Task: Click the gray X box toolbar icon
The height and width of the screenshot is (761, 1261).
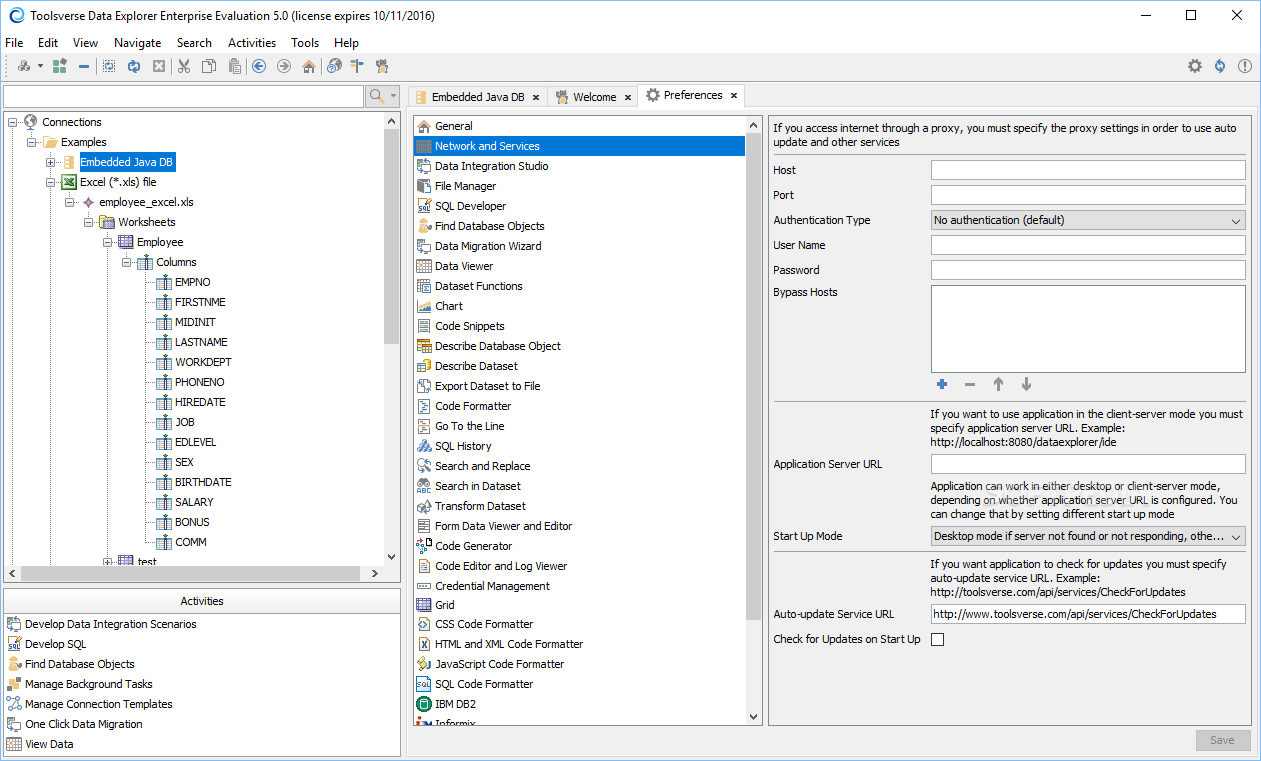Action: 158,66
